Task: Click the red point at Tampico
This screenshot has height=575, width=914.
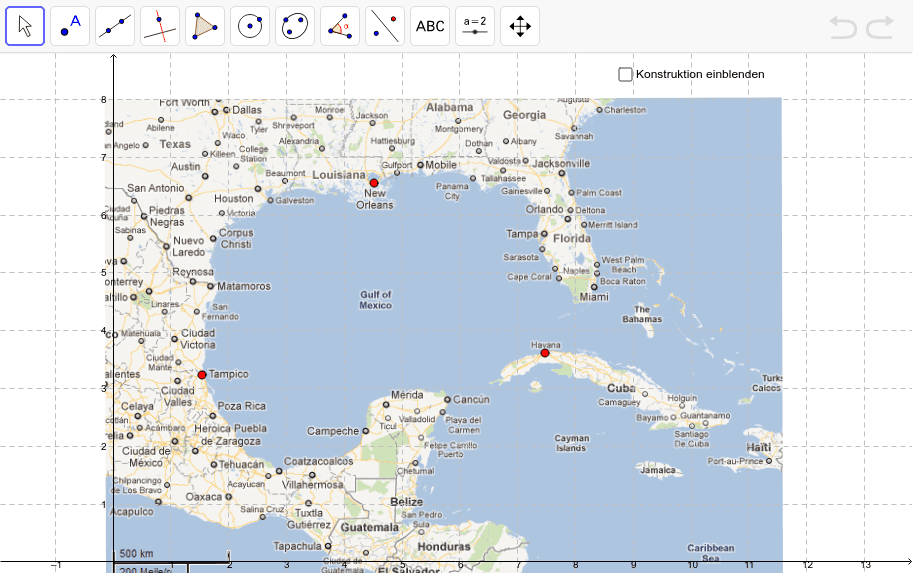Action: tap(202, 374)
